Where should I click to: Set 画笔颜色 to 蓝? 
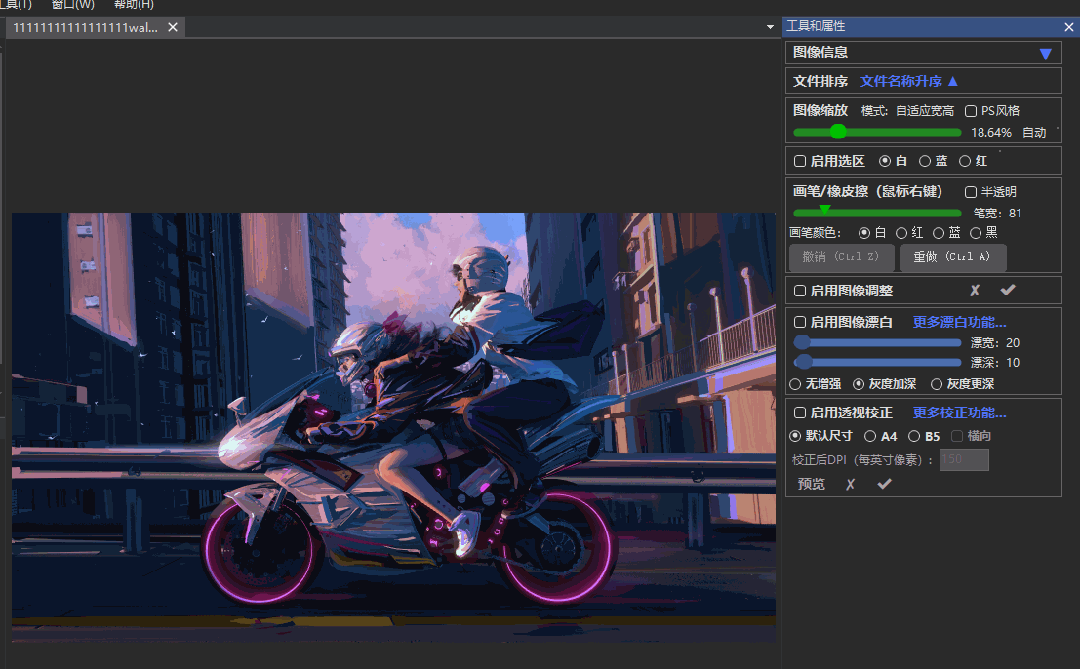938,233
